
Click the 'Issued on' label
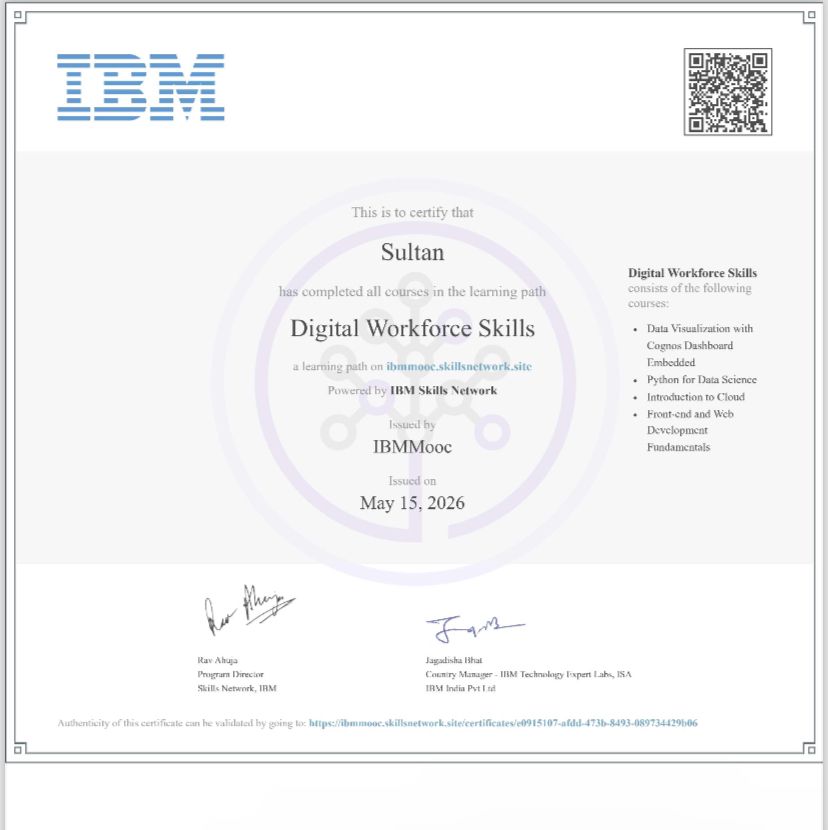[412, 481]
